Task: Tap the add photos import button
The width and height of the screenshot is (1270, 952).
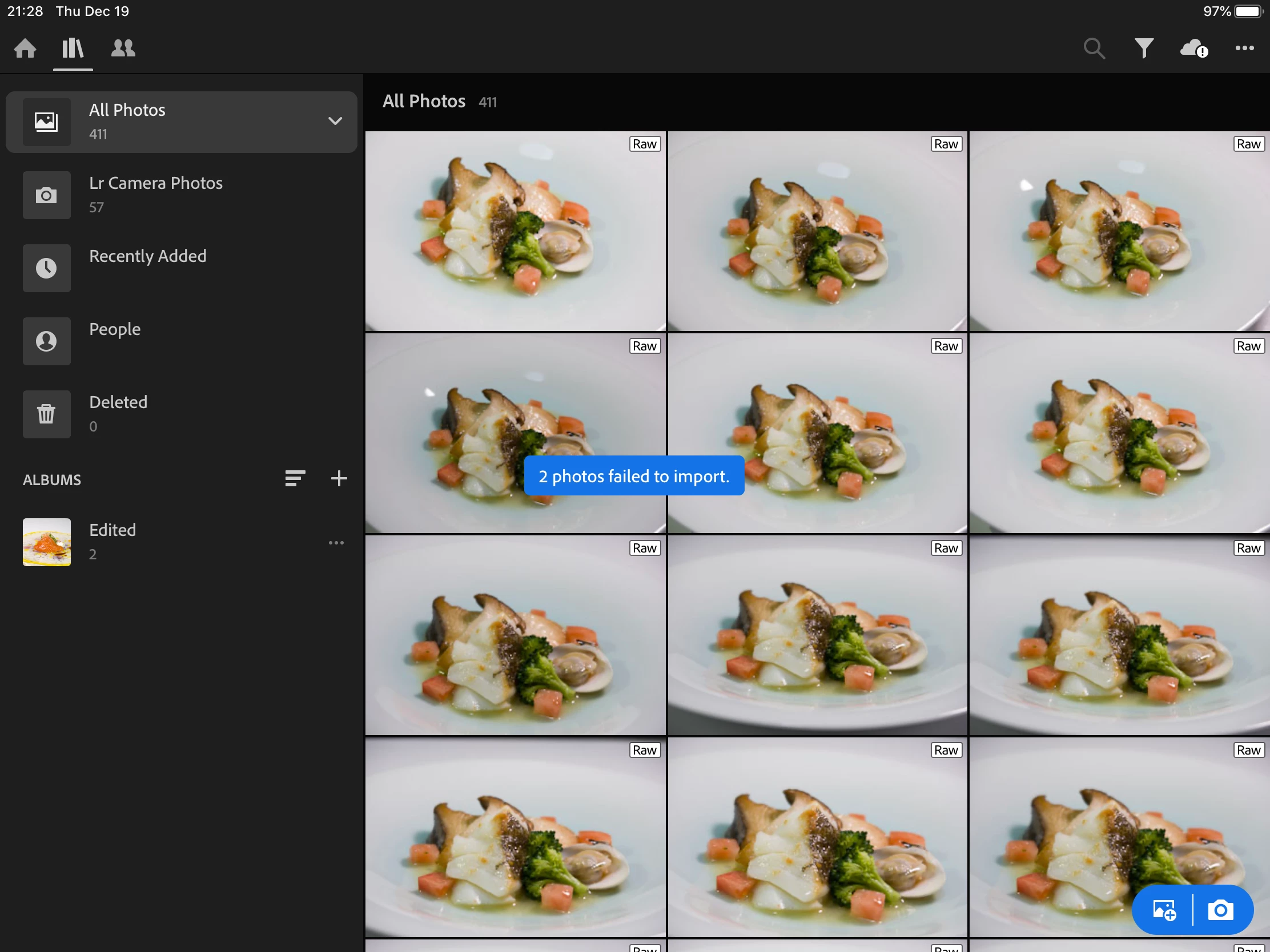Action: point(1164,910)
